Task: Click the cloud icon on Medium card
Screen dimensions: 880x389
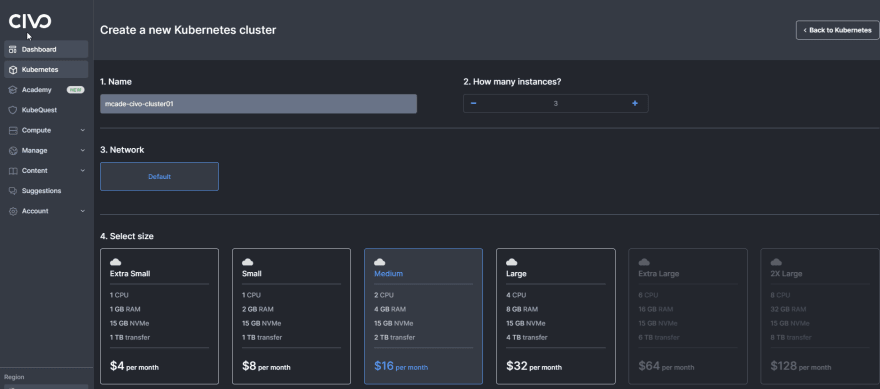Action: (x=380, y=262)
